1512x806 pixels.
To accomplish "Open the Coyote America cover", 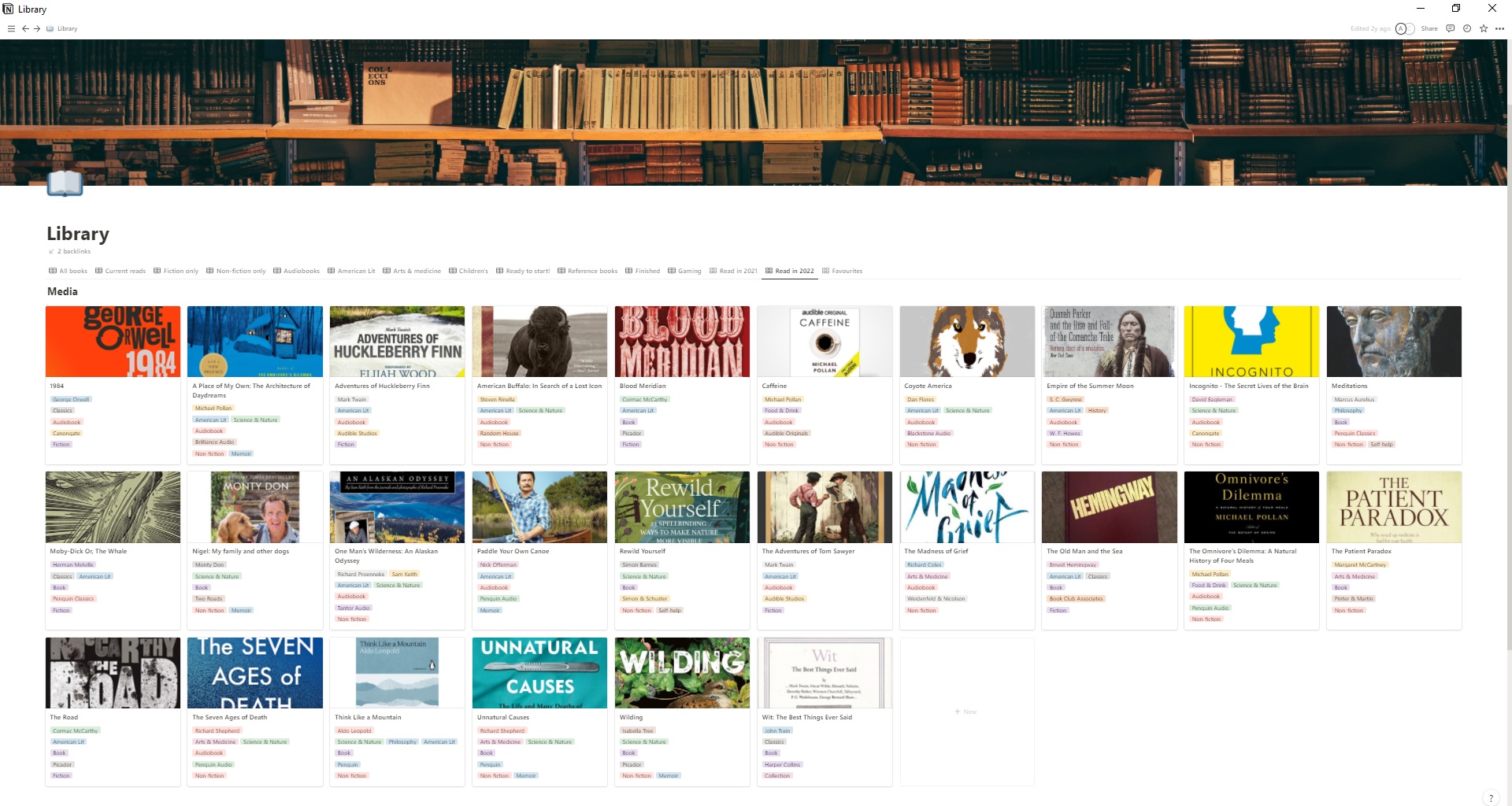I will point(967,342).
